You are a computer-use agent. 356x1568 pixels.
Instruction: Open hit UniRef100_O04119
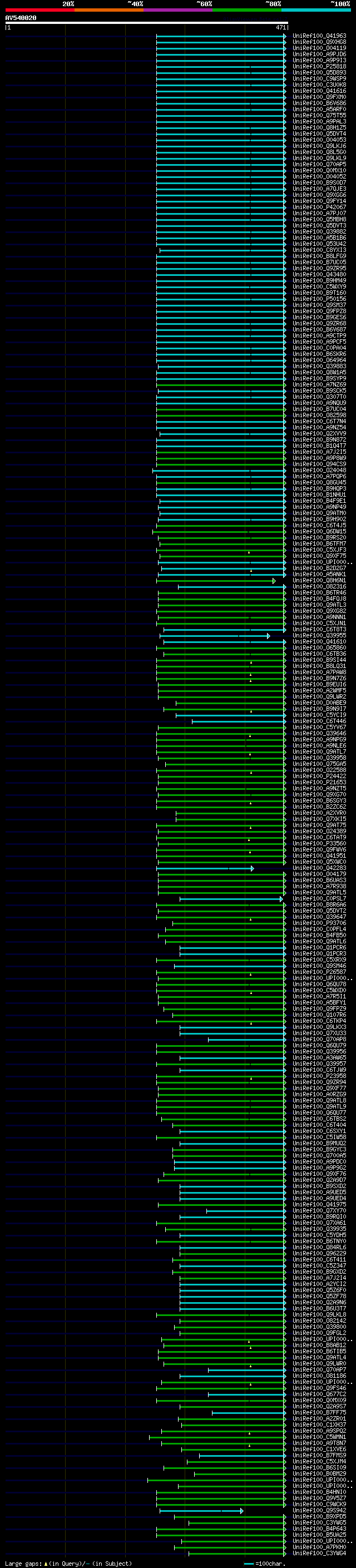(319, 48)
